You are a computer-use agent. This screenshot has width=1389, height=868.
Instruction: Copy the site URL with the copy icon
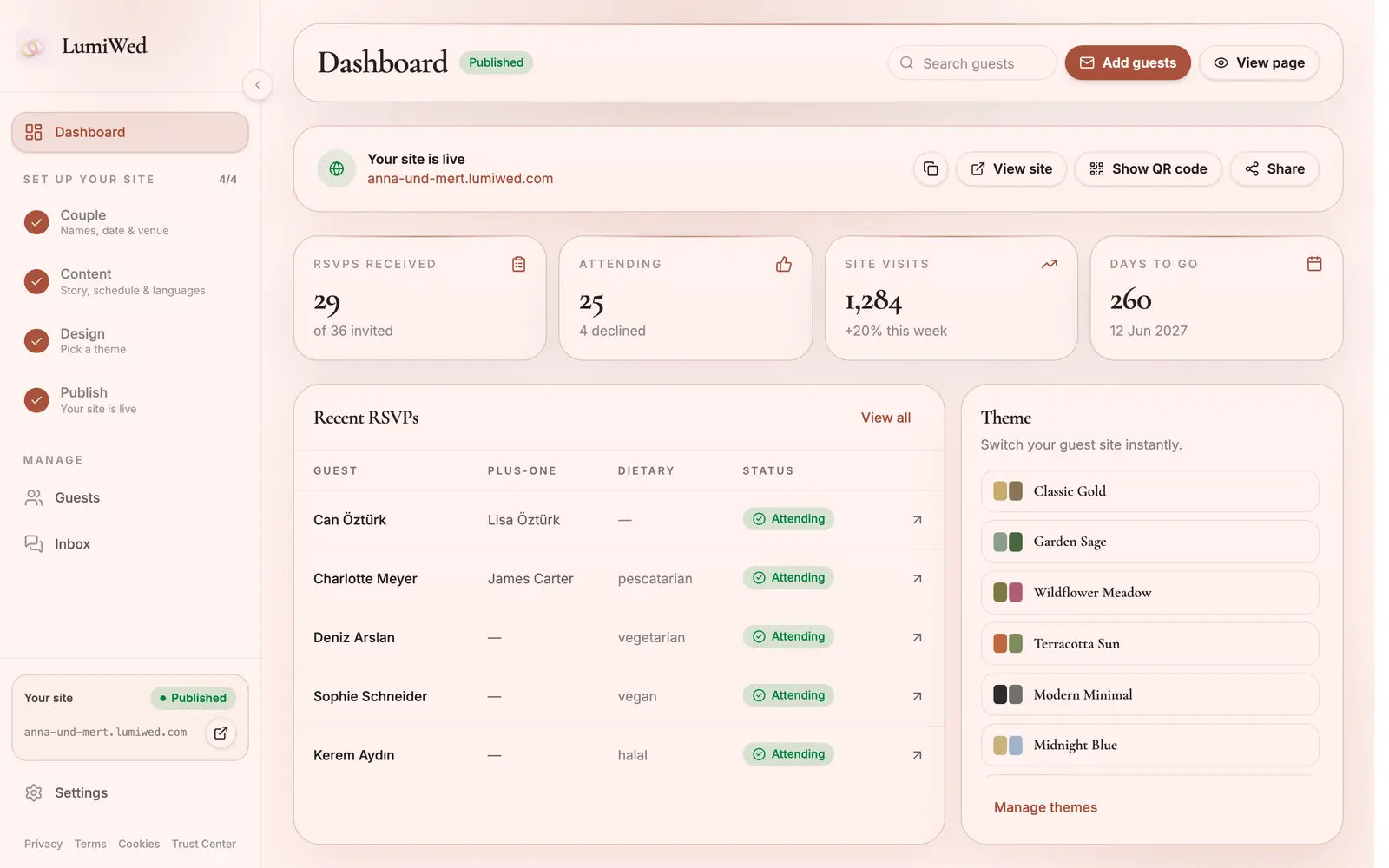(931, 169)
